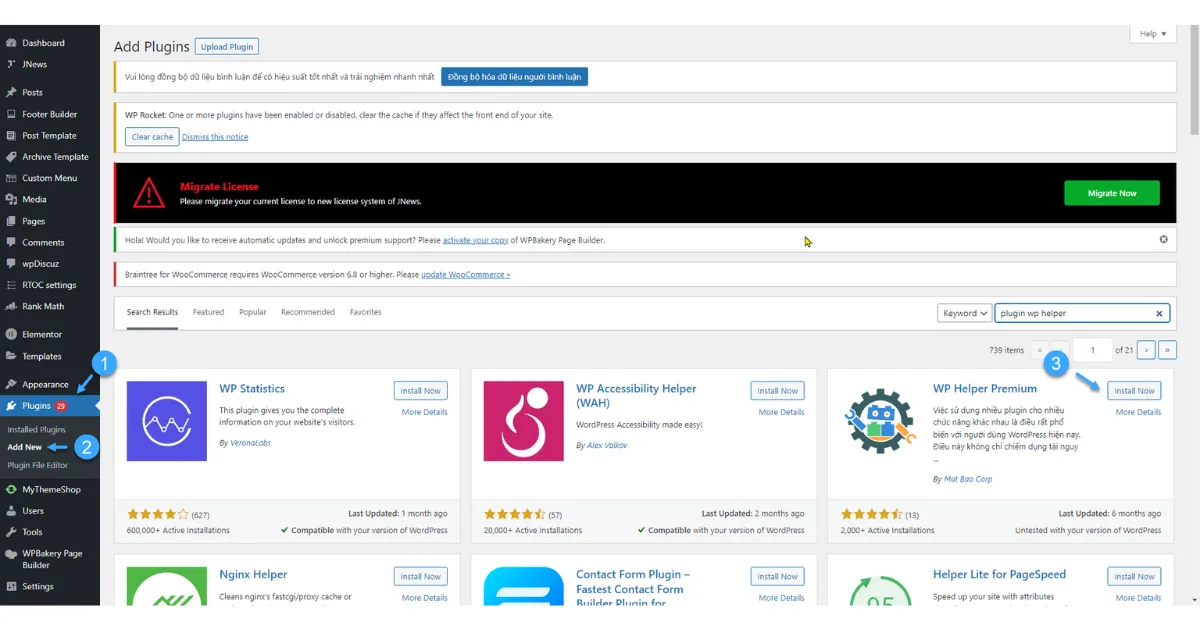Switch to the Popular tab
Image resolution: width=1200 pixels, height=630 pixels.
tap(253, 312)
